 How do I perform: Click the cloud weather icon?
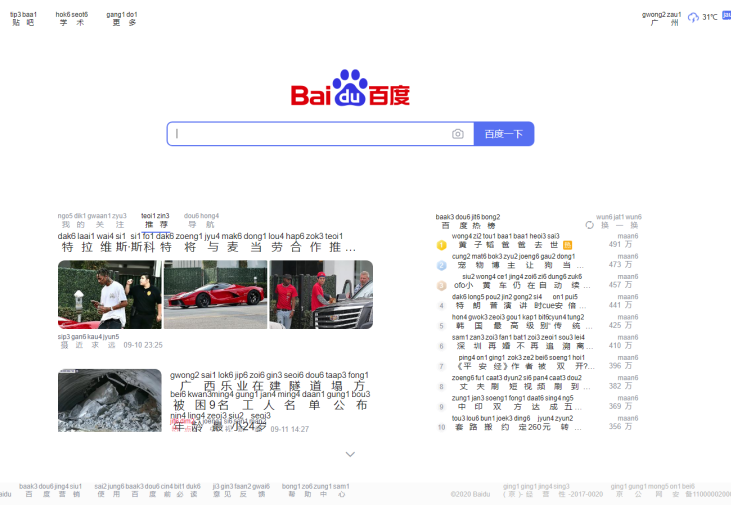(693, 17)
